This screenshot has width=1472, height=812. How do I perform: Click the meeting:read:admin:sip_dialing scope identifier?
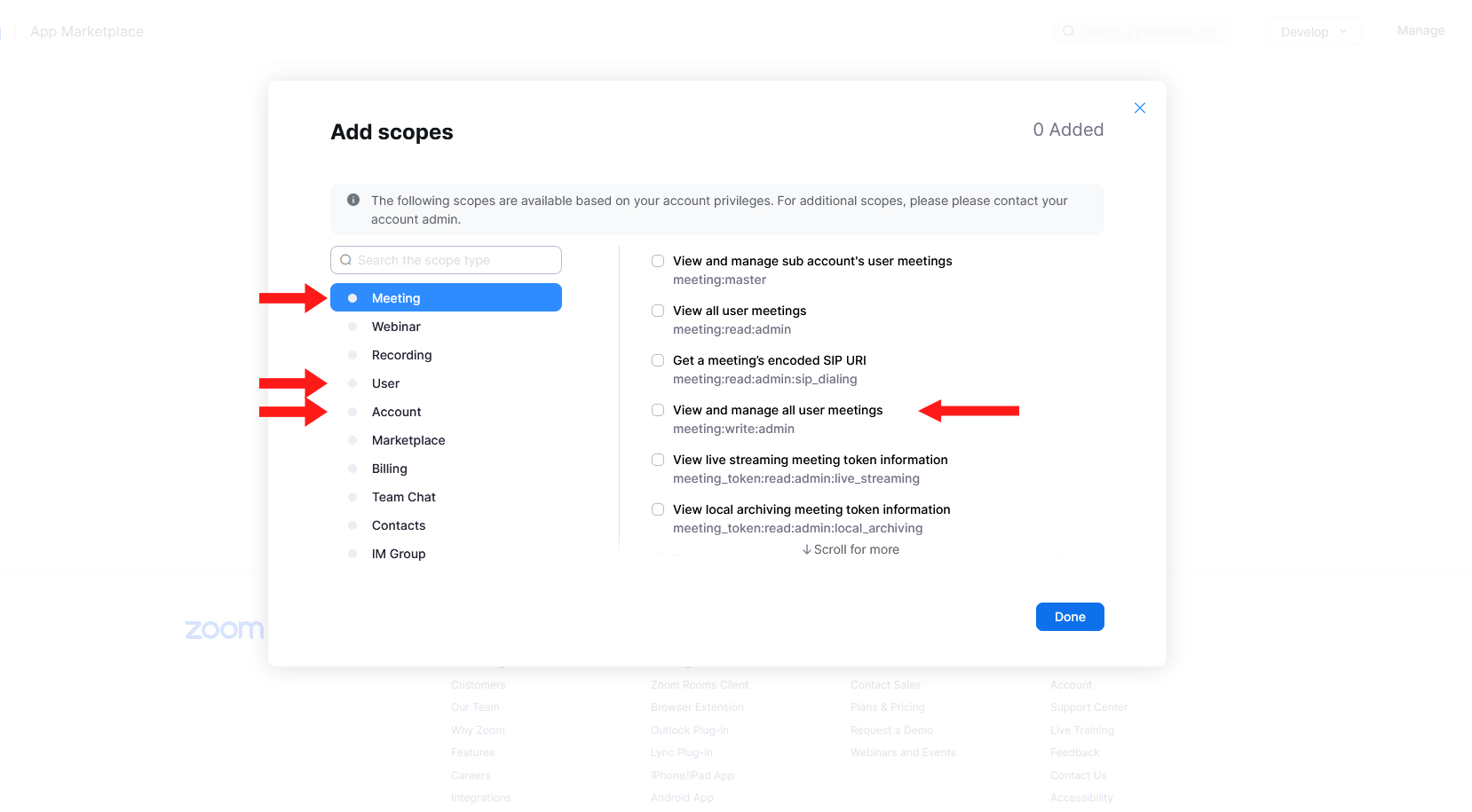coord(765,379)
